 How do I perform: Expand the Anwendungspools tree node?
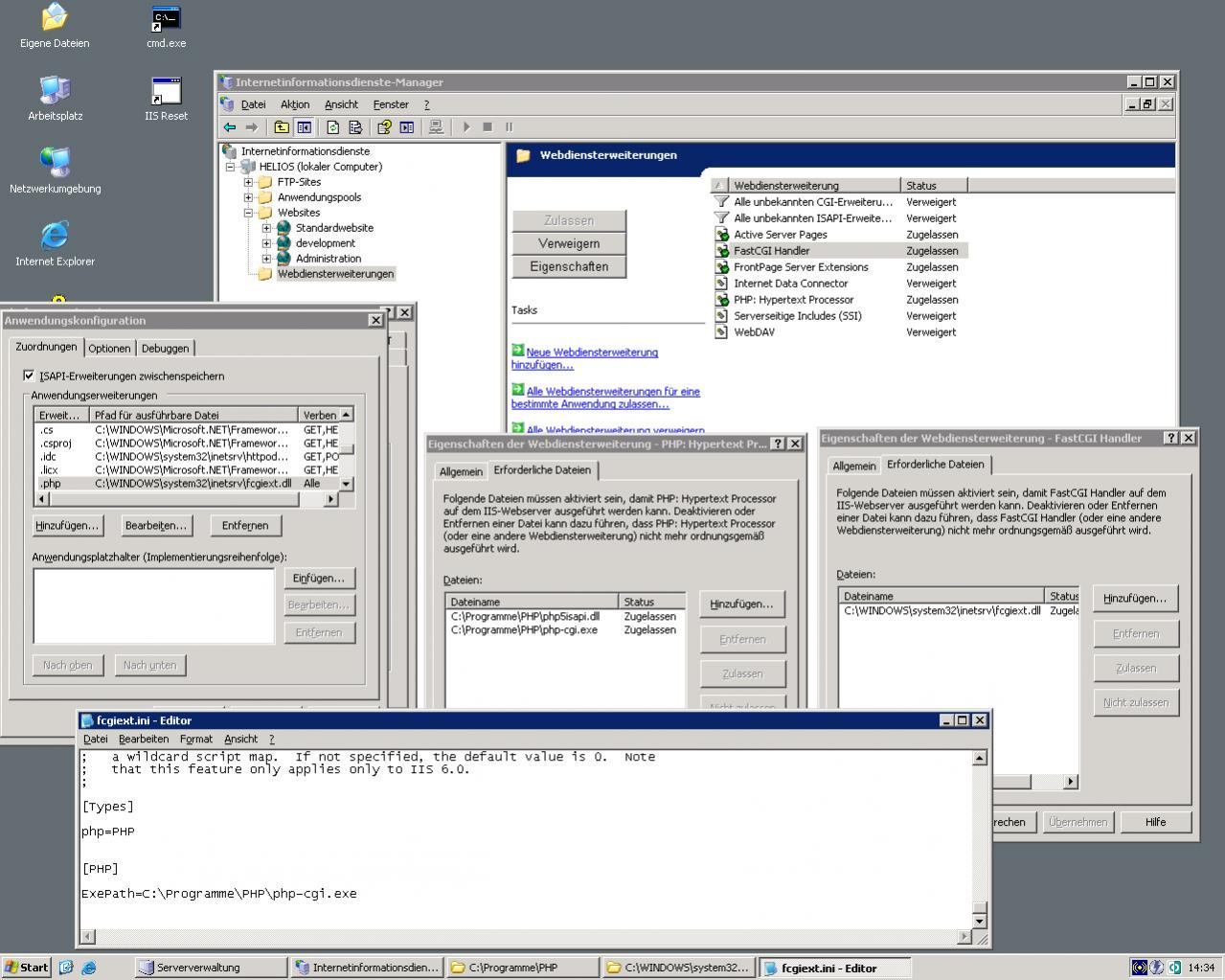coord(248,197)
